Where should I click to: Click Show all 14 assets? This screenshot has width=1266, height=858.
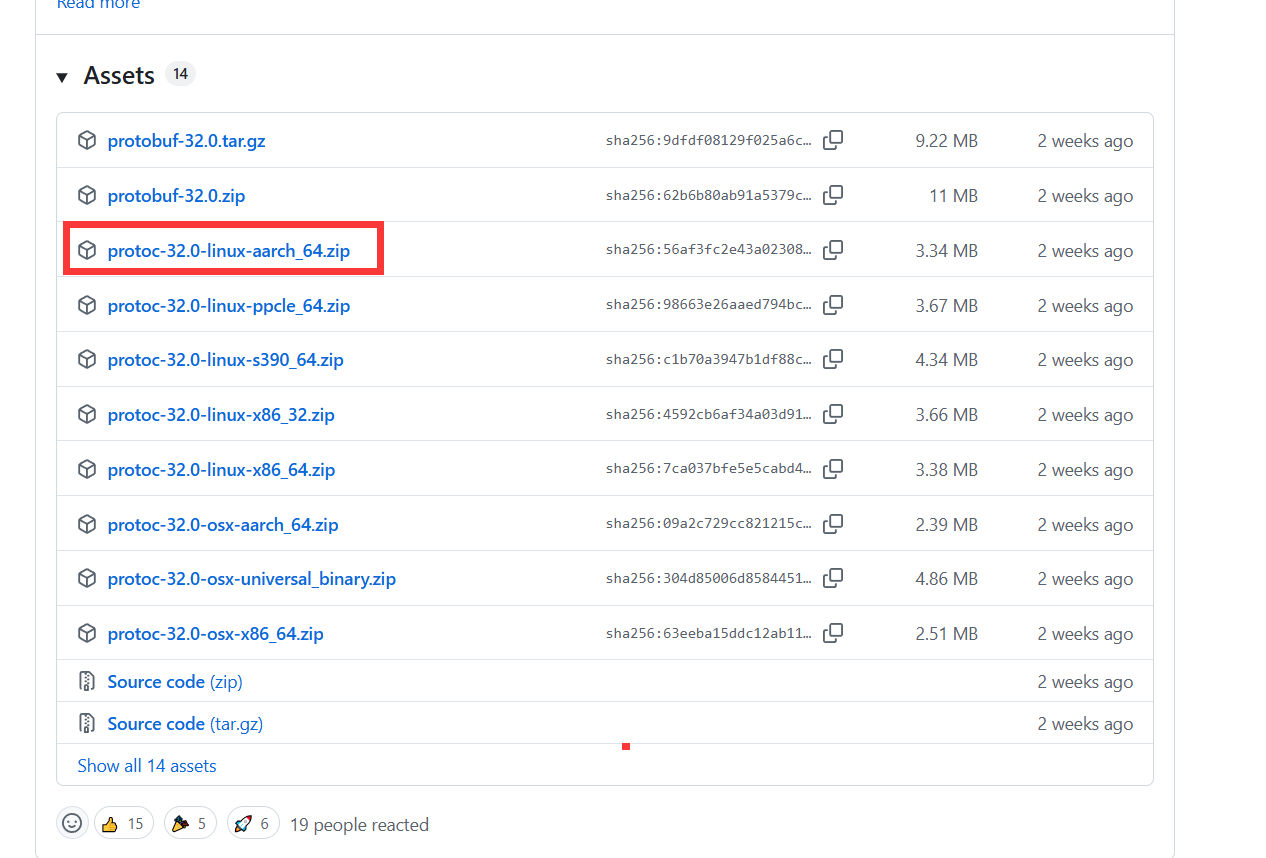point(147,766)
